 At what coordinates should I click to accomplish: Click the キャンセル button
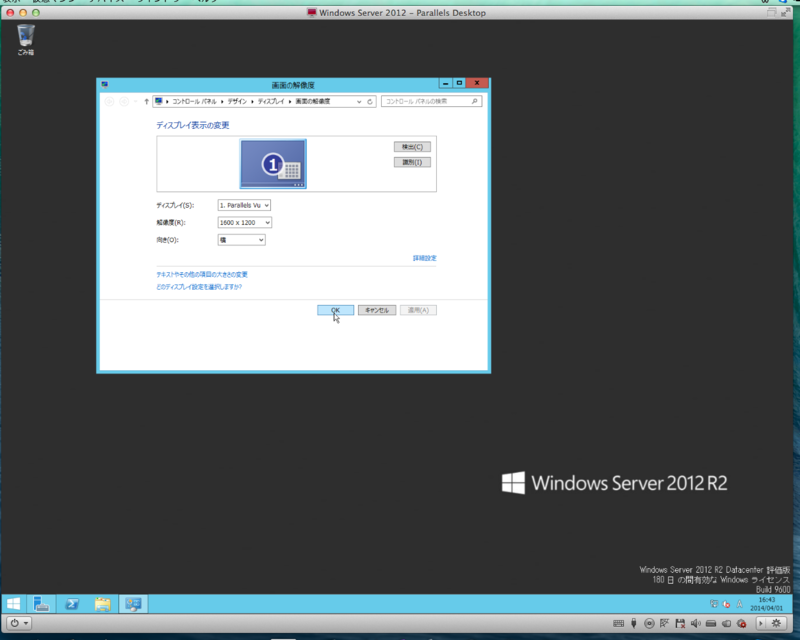(x=377, y=310)
